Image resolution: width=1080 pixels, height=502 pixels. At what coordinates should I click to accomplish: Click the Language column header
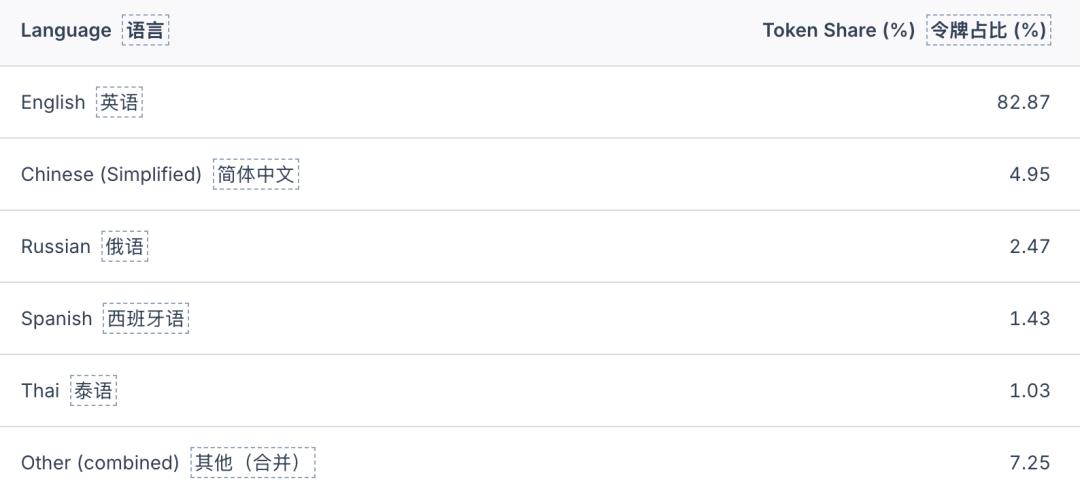[x=66, y=30]
